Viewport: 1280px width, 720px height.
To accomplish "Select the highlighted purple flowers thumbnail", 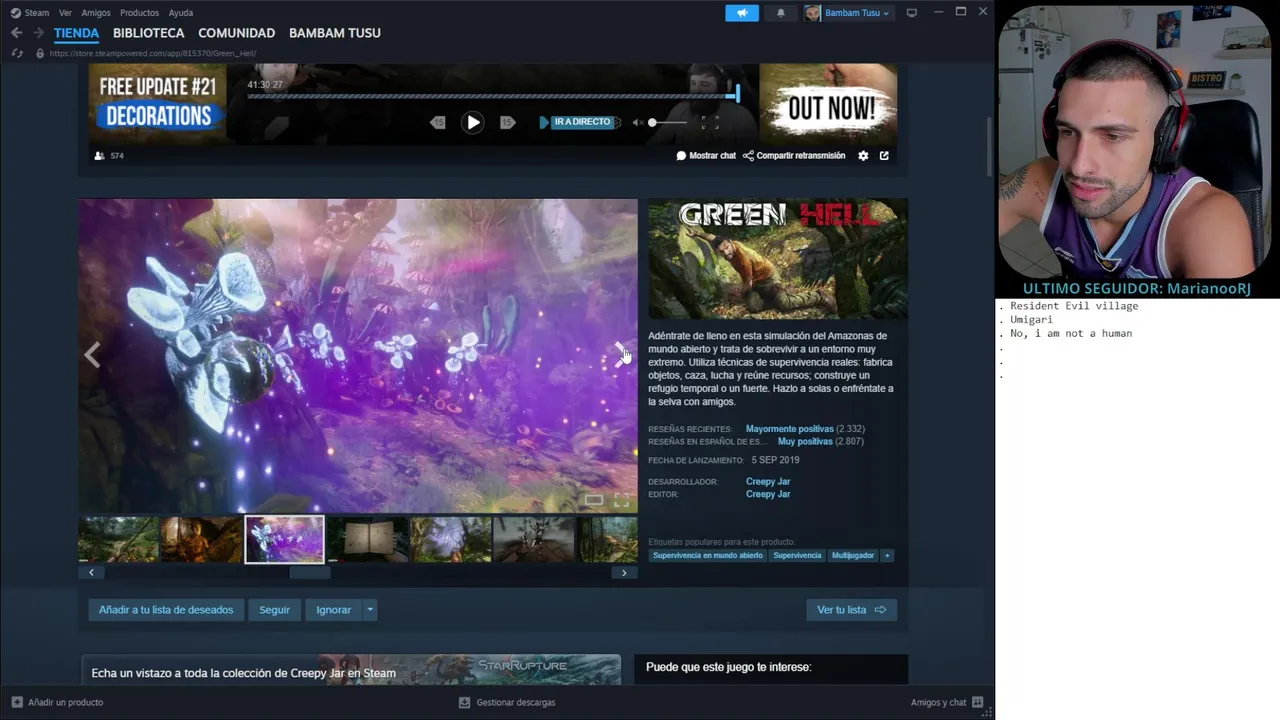I will (x=285, y=539).
